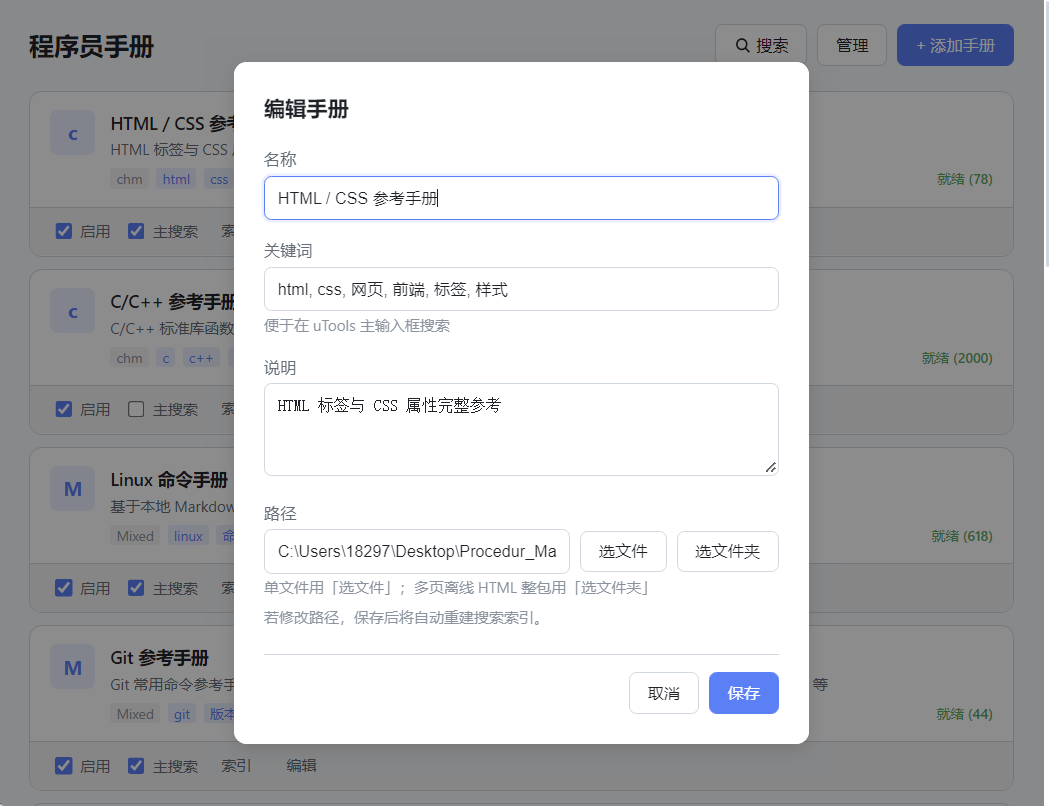
Task: Click the 路径 path text field
Action: [416, 551]
